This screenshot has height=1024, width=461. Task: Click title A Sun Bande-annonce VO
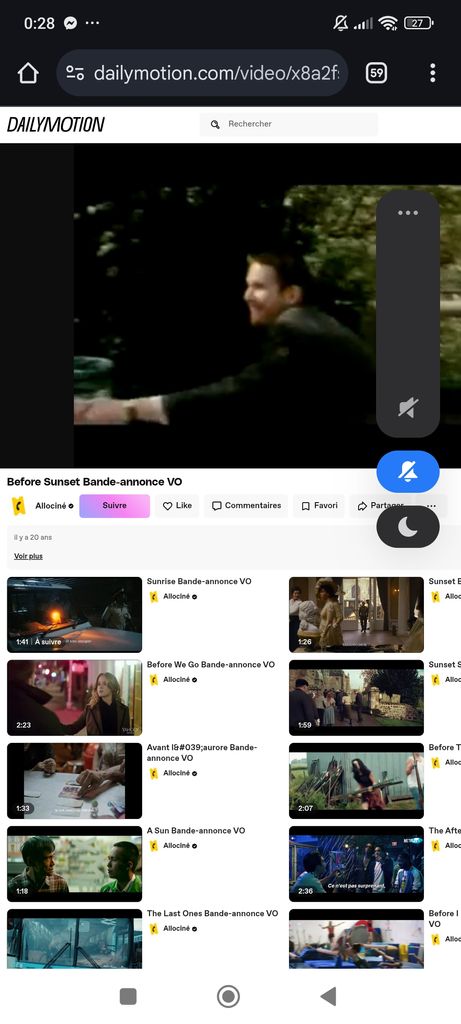[196, 831]
